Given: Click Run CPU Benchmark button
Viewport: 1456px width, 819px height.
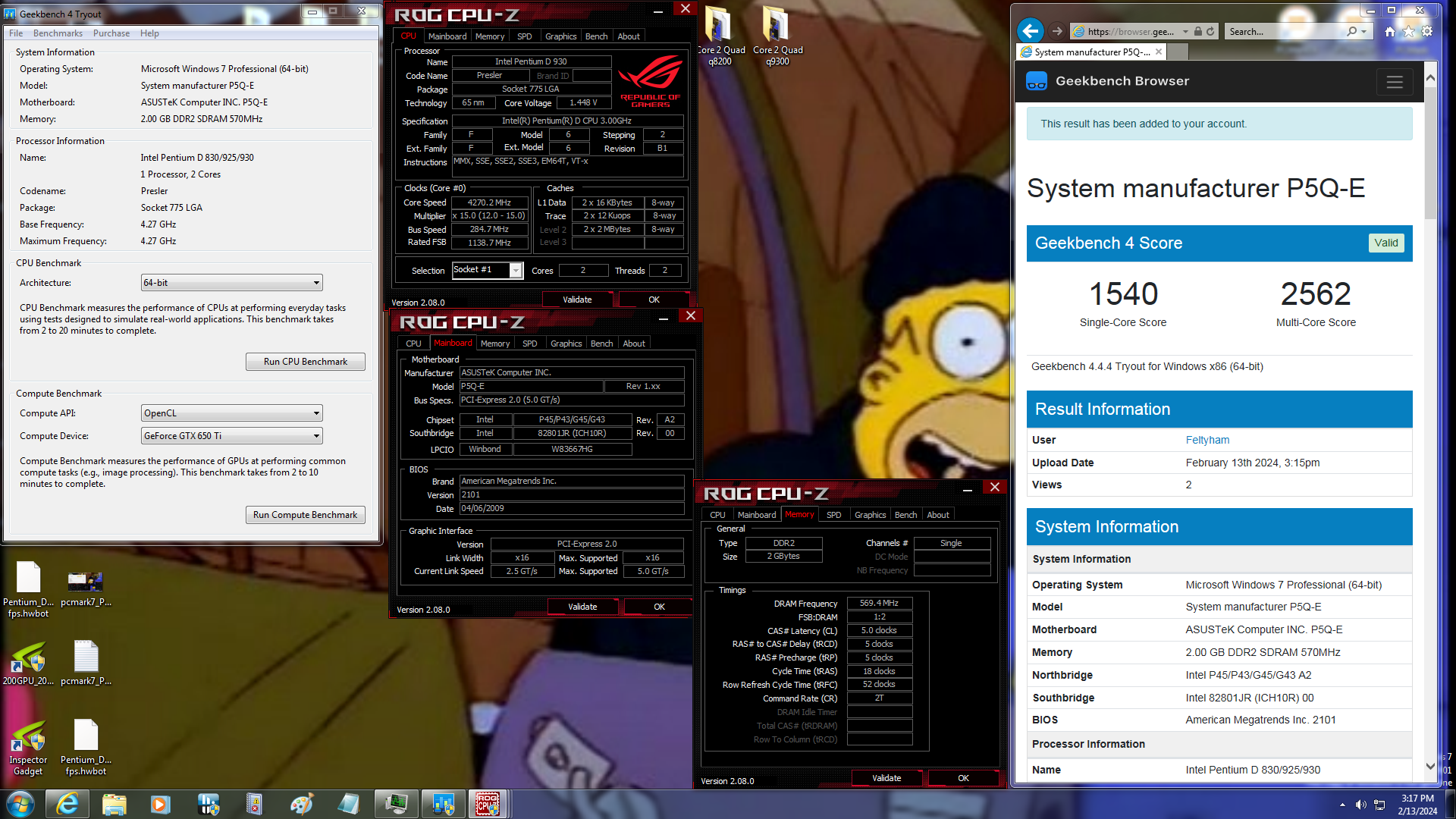Looking at the screenshot, I should (306, 362).
